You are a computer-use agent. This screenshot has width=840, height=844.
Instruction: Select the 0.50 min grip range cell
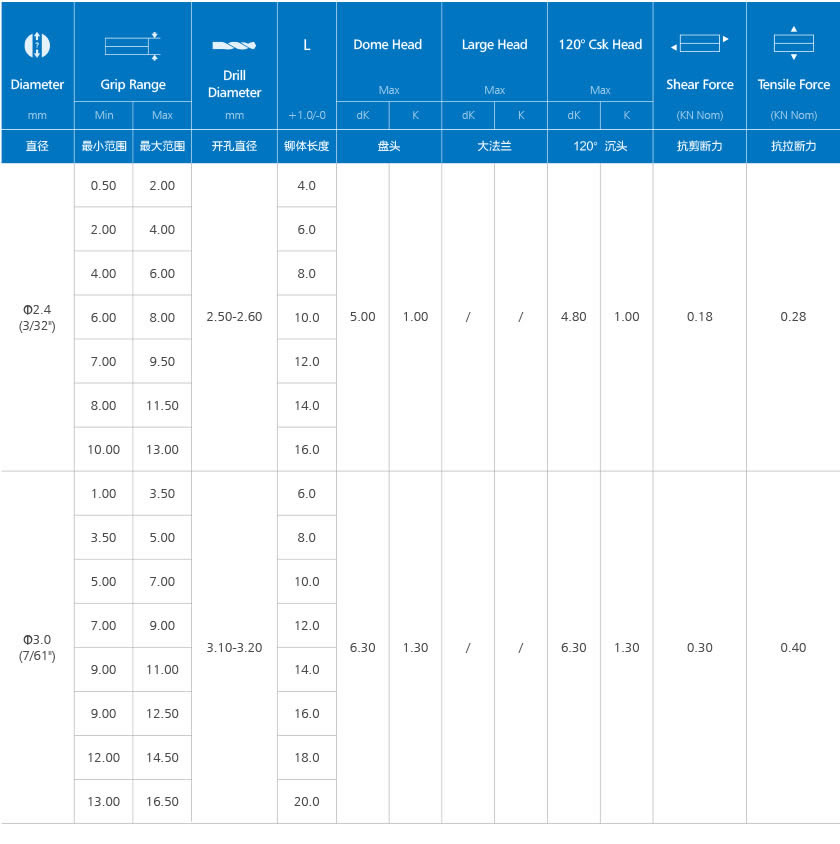[104, 186]
